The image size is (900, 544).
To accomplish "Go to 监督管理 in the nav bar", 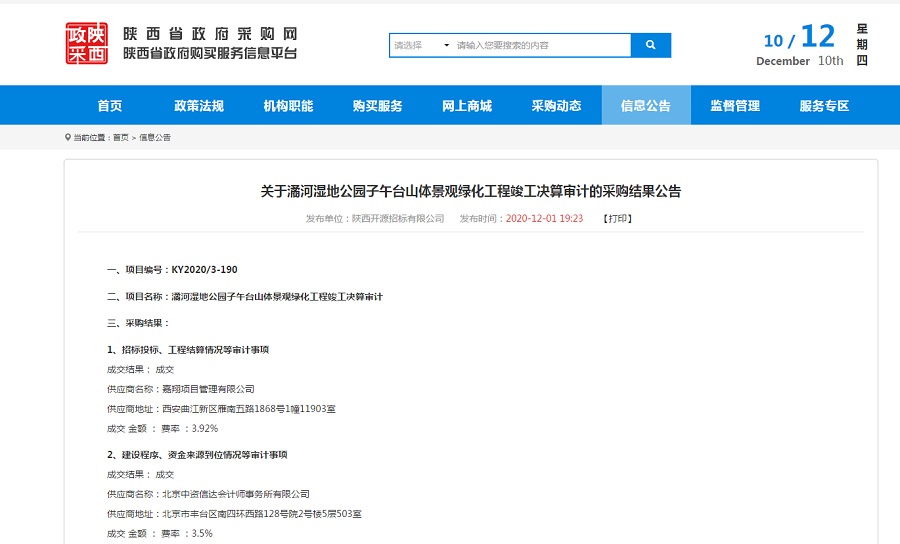I will (735, 106).
